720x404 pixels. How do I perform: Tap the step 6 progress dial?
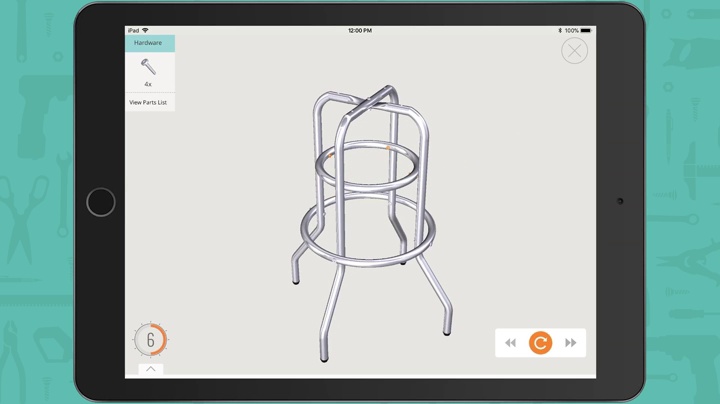coord(151,340)
